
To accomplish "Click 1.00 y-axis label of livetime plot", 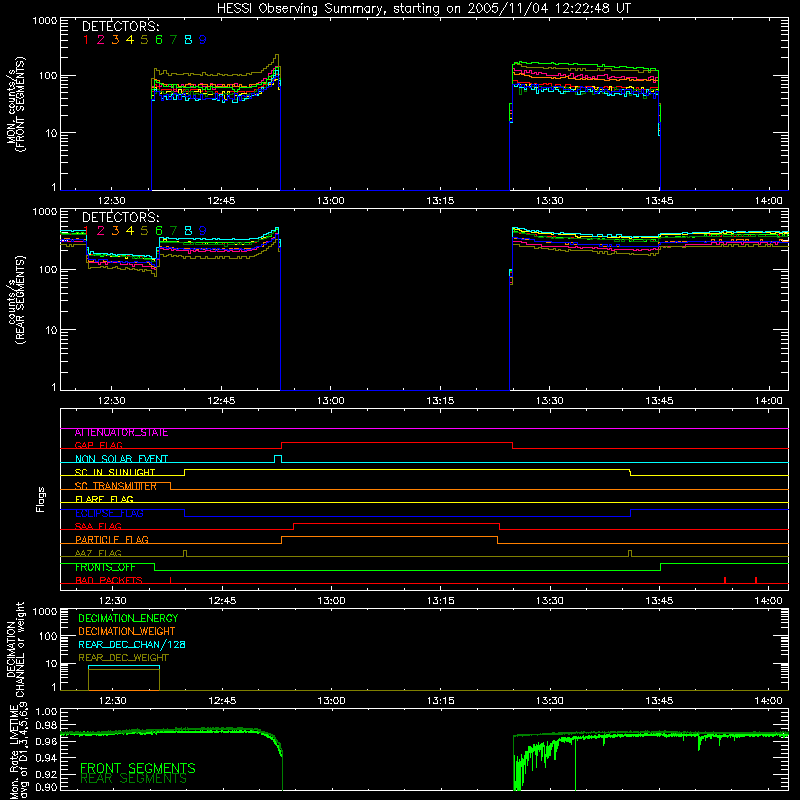I will click(x=46, y=712).
